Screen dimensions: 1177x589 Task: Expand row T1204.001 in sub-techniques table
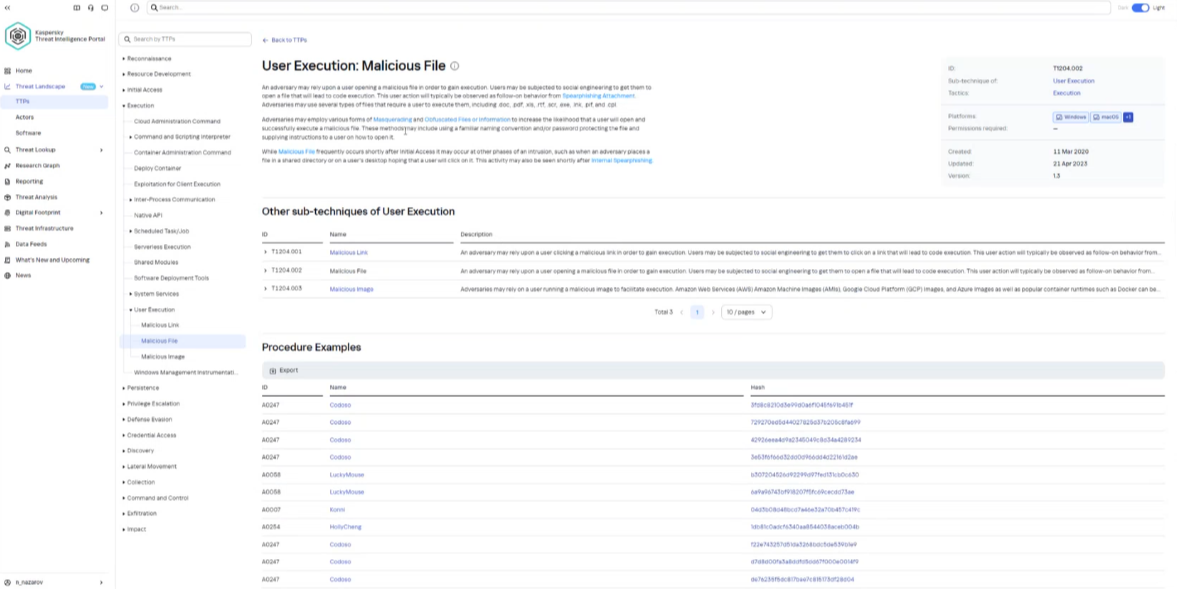[x=266, y=252]
